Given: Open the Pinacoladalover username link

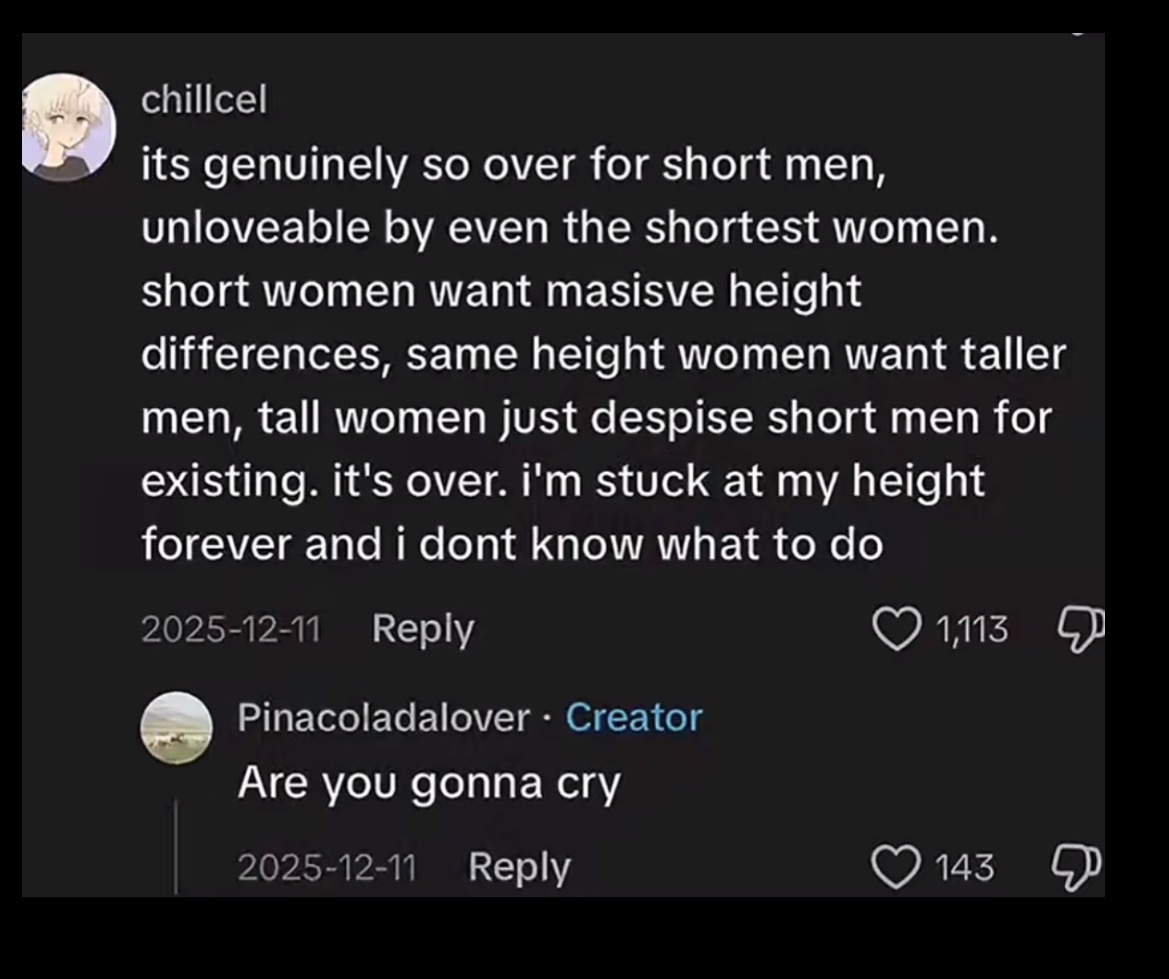Looking at the screenshot, I should (x=383, y=717).
